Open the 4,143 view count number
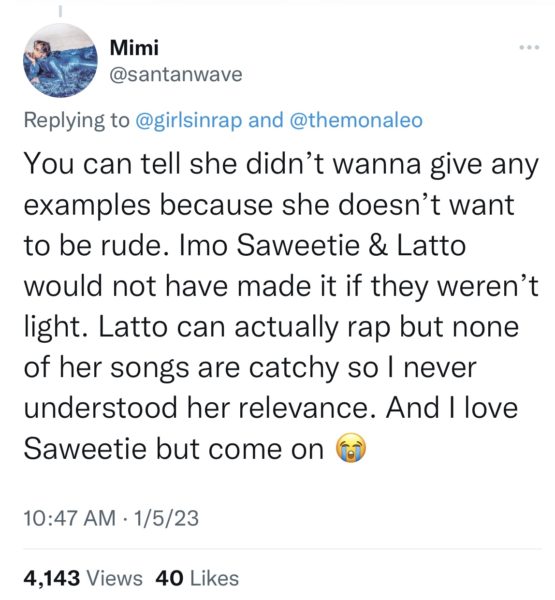This screenshot has width=555, height=600. 52,578
